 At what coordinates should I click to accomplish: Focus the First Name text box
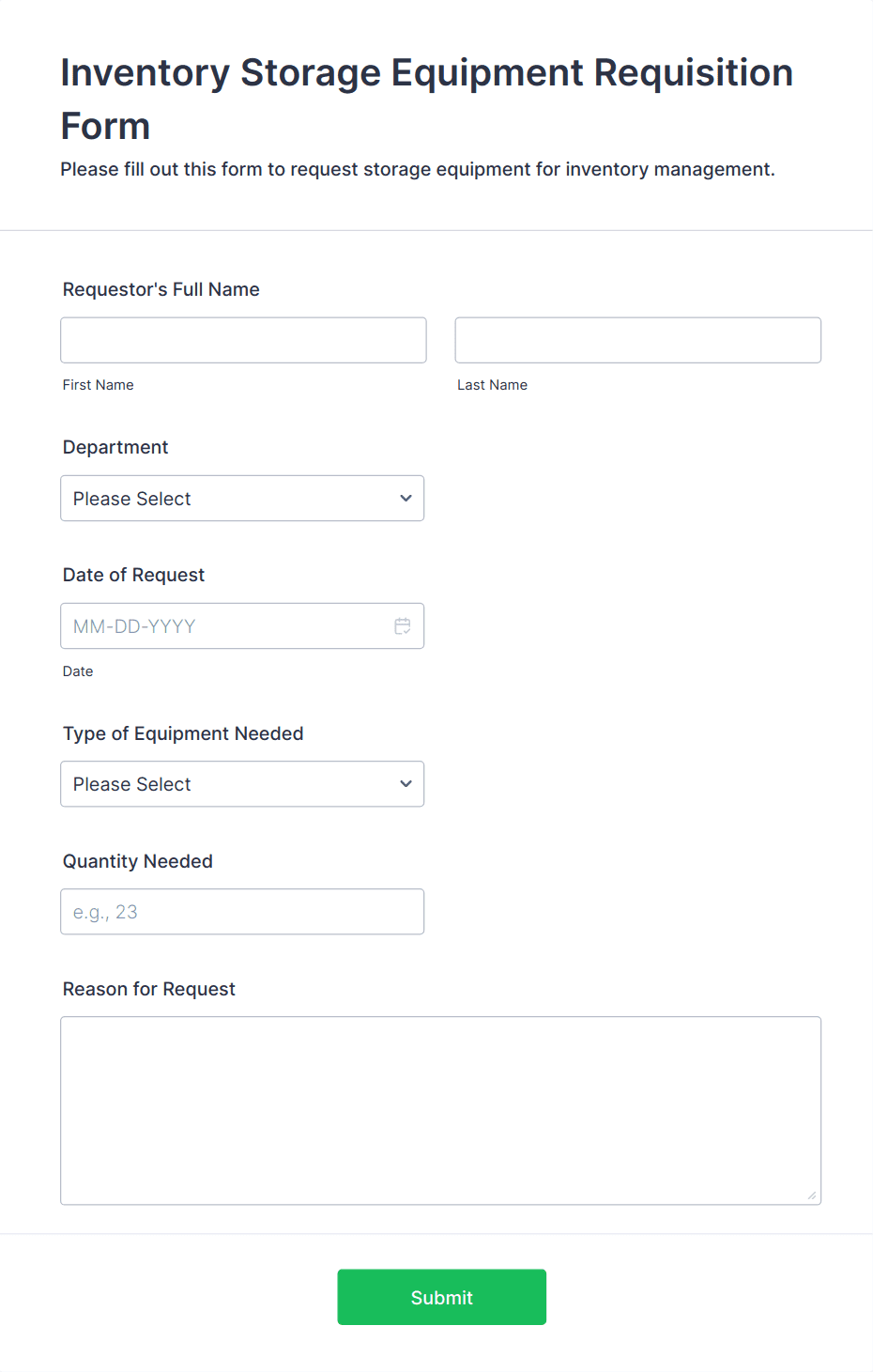(x=243, y=340)
